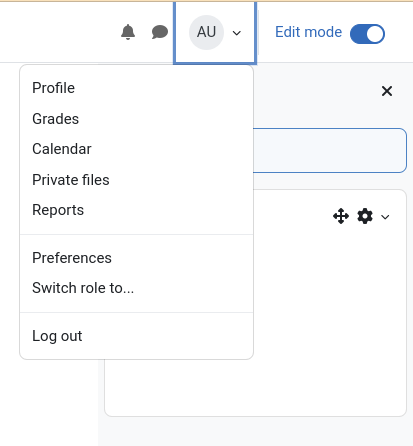
Task: Click the move block crosshair icon
Action: [341, 216]
